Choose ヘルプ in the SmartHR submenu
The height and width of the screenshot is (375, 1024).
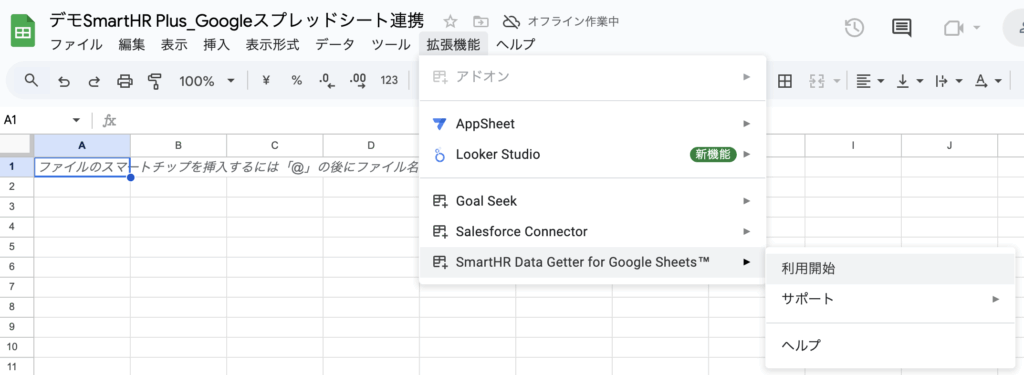(890, 345)
